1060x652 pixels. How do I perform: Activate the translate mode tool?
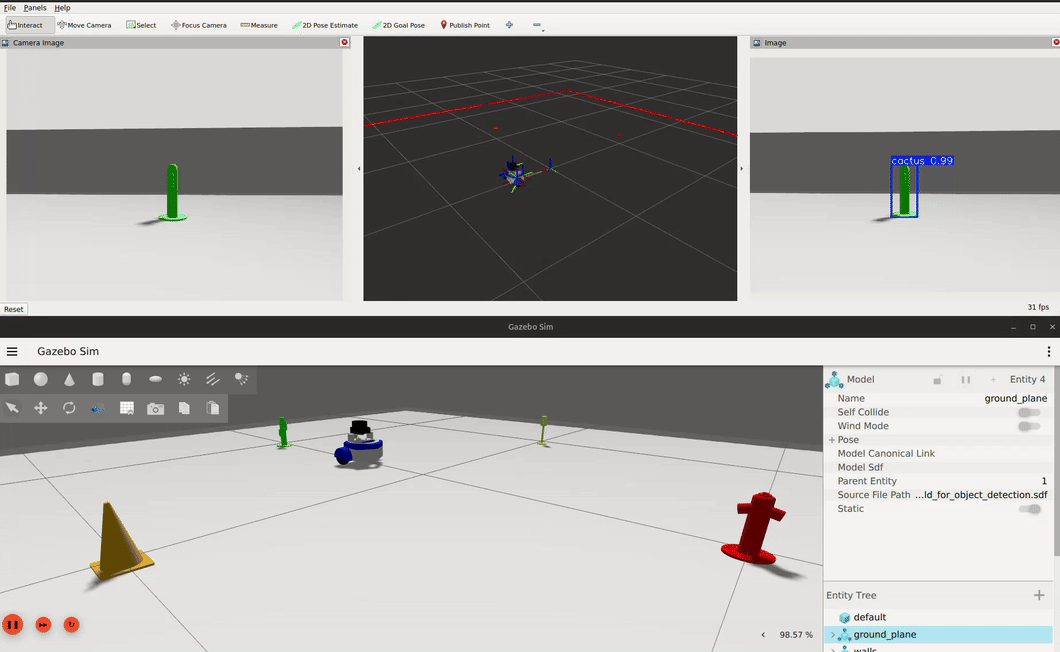tap(41, 408)
